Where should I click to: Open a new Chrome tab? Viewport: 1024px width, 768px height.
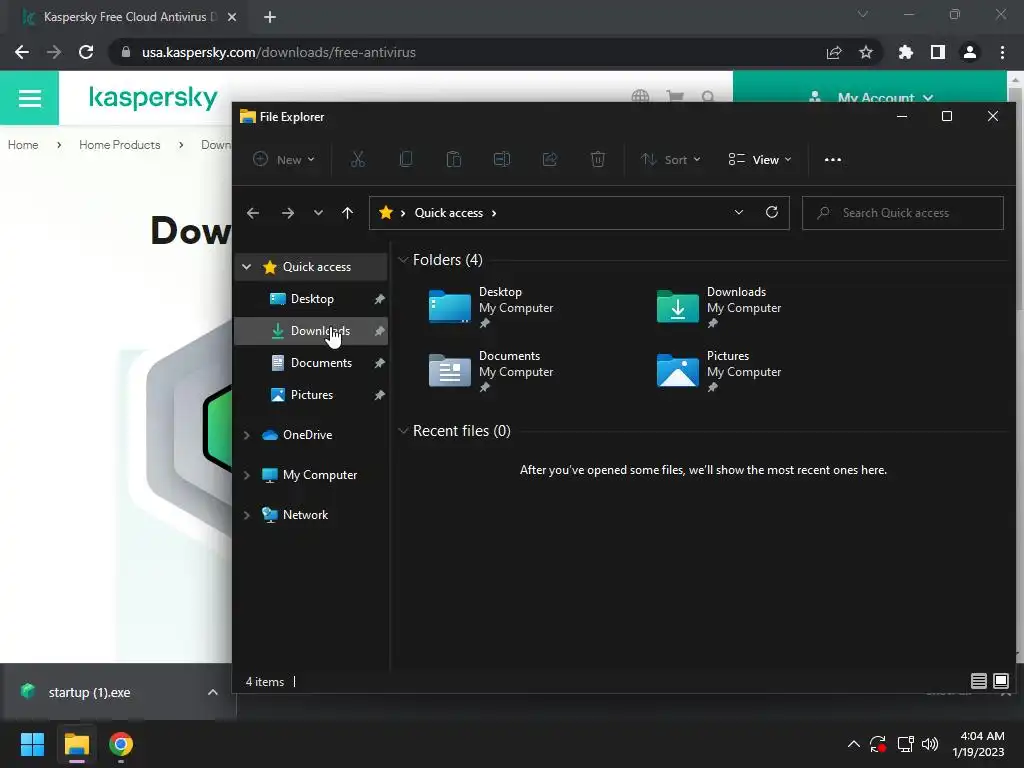coord(270,17)
